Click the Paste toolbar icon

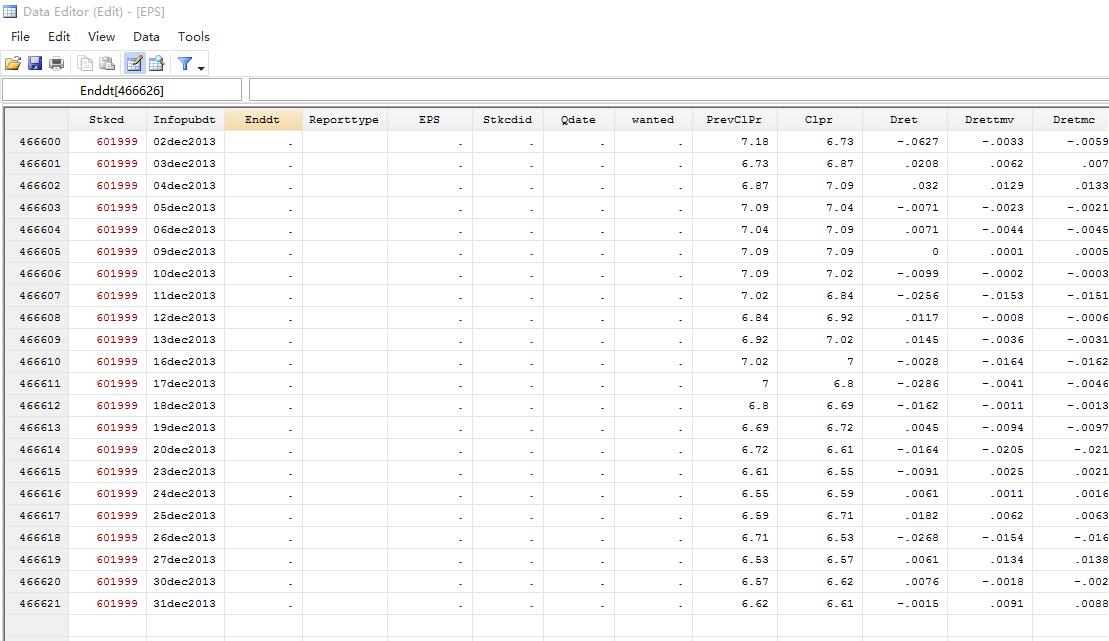point(107,64)
